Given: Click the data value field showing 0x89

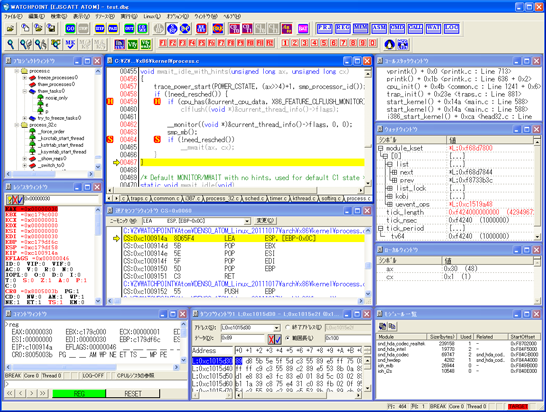Looking at the screenshot, I should [x=243, y=338].
